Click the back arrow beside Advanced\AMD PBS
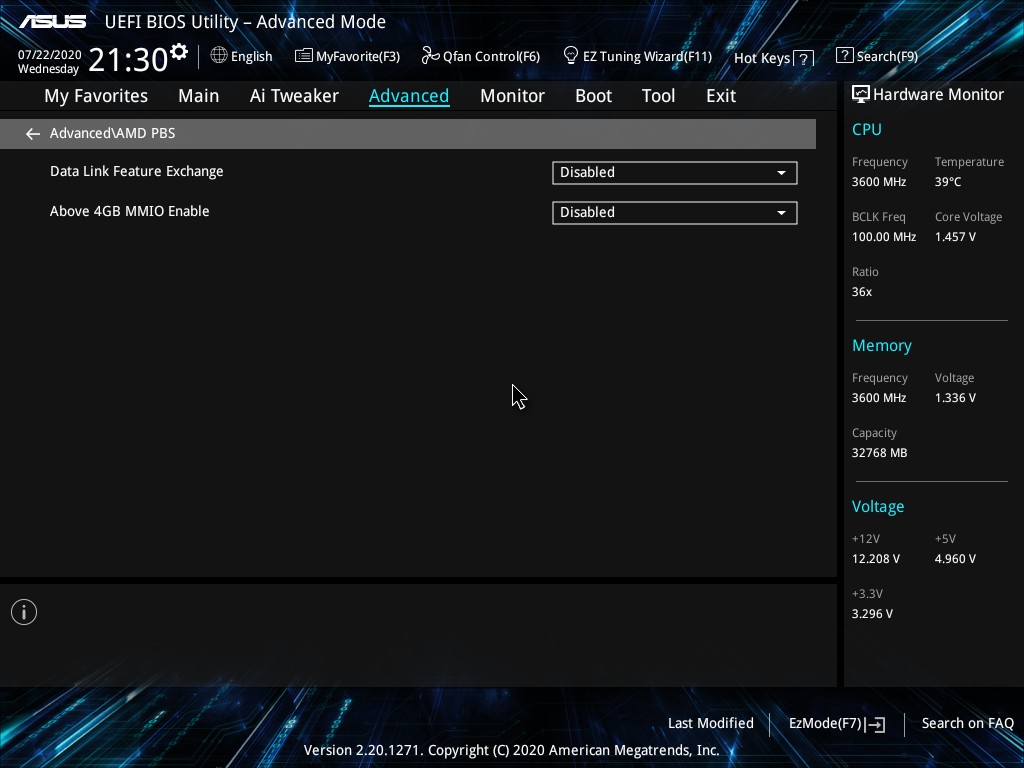The width and height of the screenshot is (1024, 768). (x=33, y=134)
